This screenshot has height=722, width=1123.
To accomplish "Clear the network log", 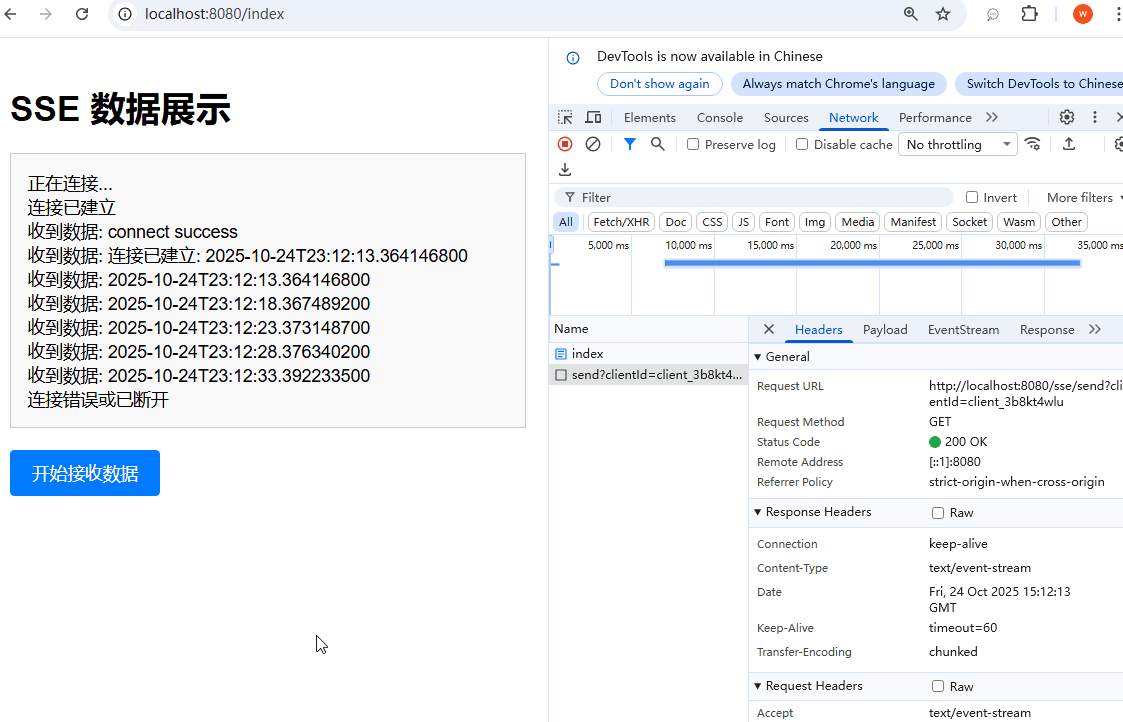I will pos(593,144).
